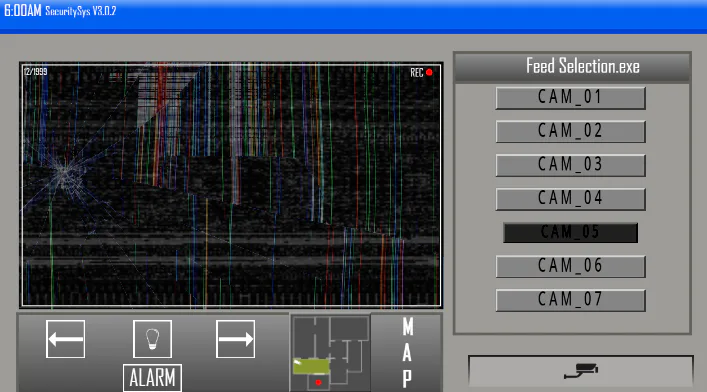707x392 pixels.
Task: Click the red dot on the minimap
Action: (x=318, y=383)
